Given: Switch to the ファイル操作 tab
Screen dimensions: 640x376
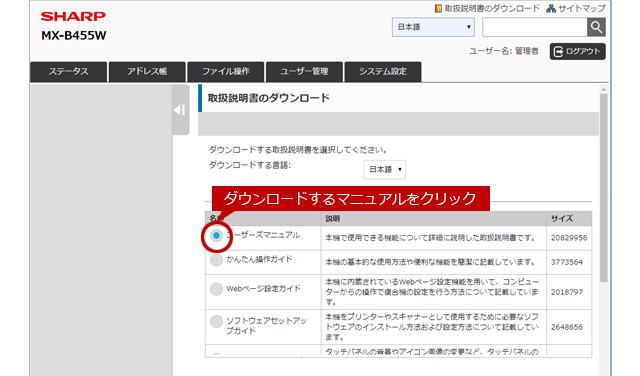Looking at the screenshot, I should point(226,72).
